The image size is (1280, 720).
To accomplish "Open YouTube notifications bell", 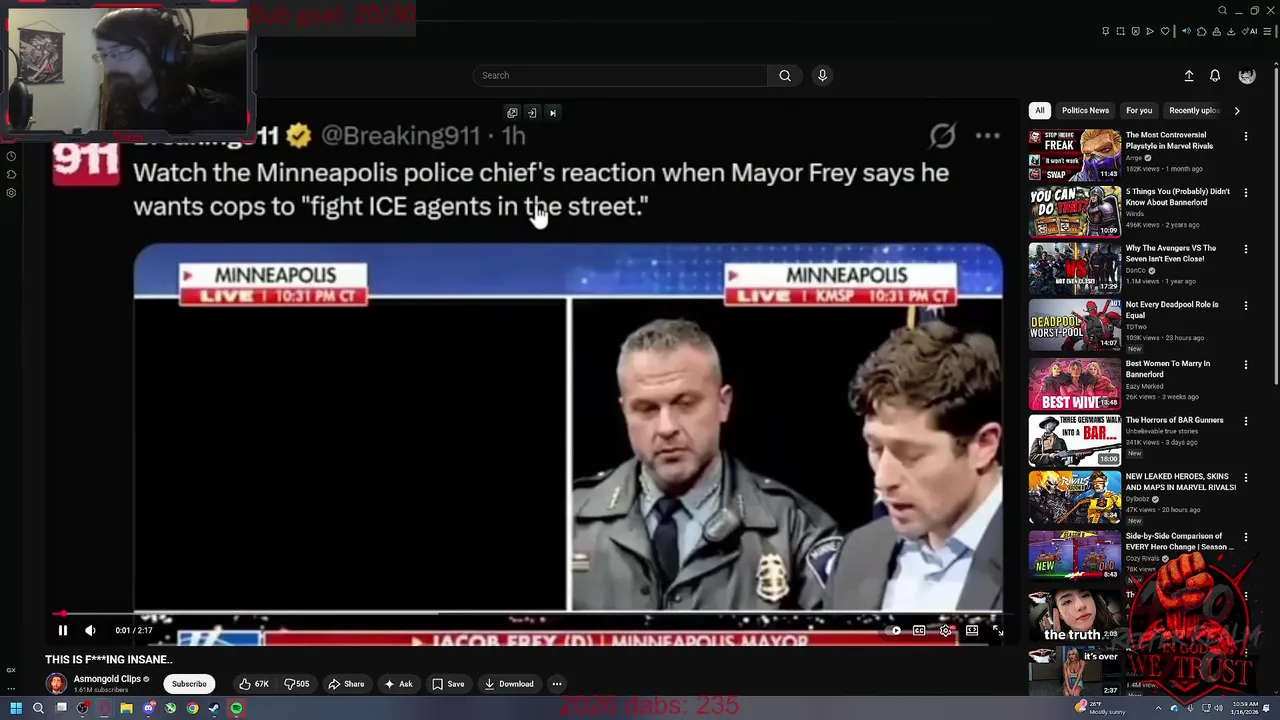I will click(1215, 76).
